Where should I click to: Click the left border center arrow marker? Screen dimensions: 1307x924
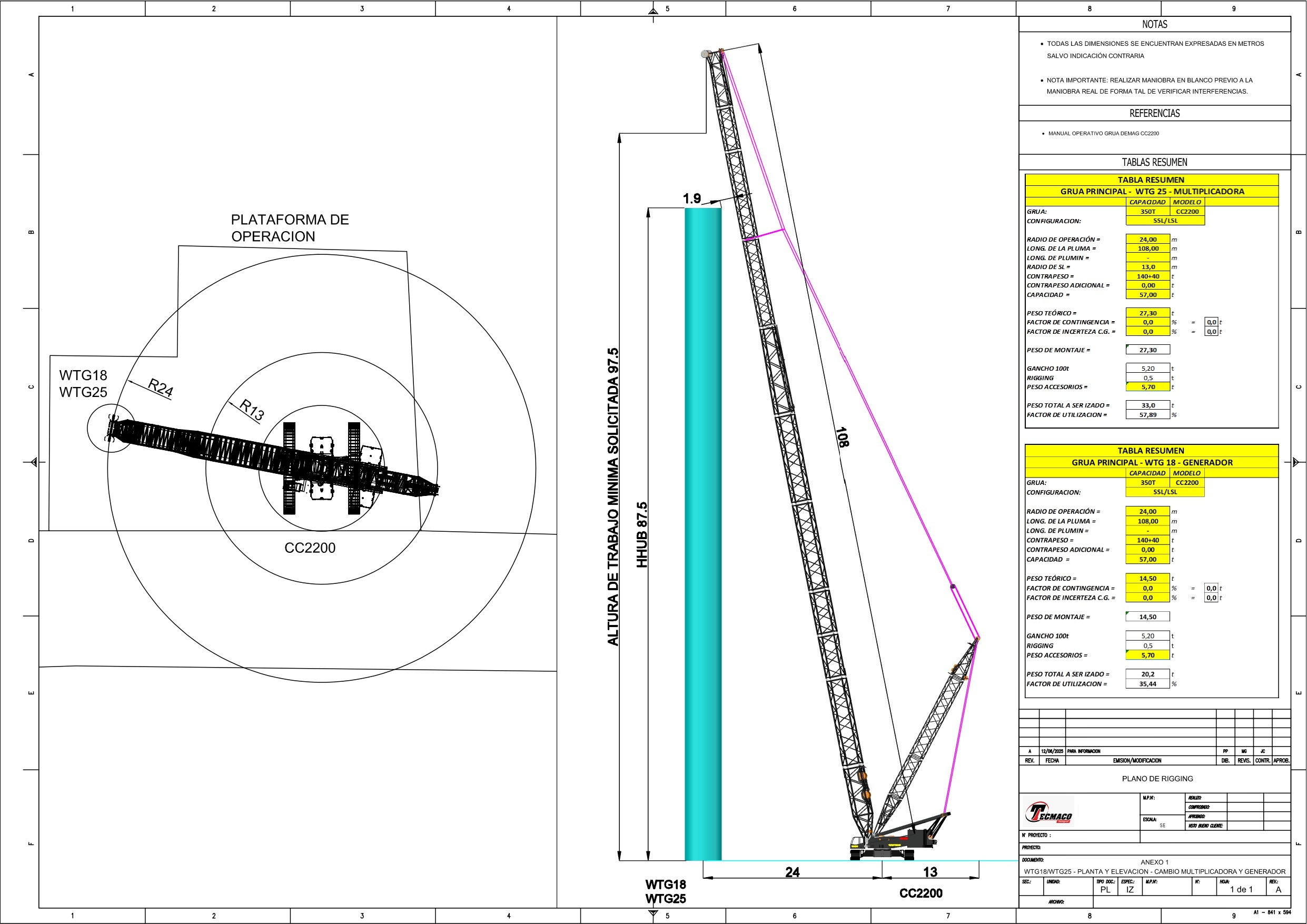pos(34,462)
